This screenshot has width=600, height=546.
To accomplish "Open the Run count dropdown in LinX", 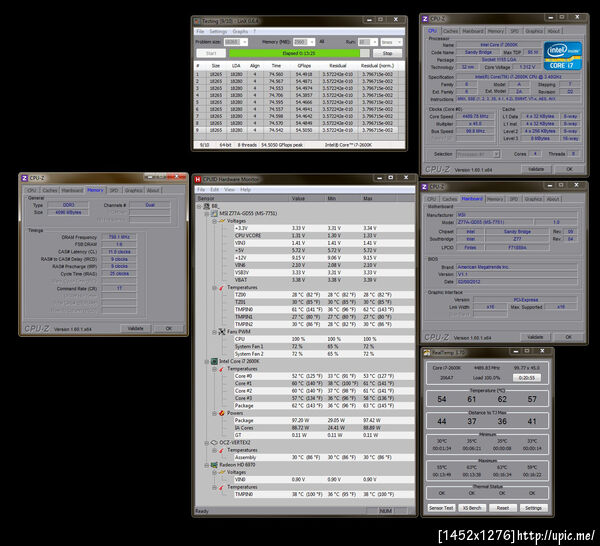I will [x=374, y=42].
